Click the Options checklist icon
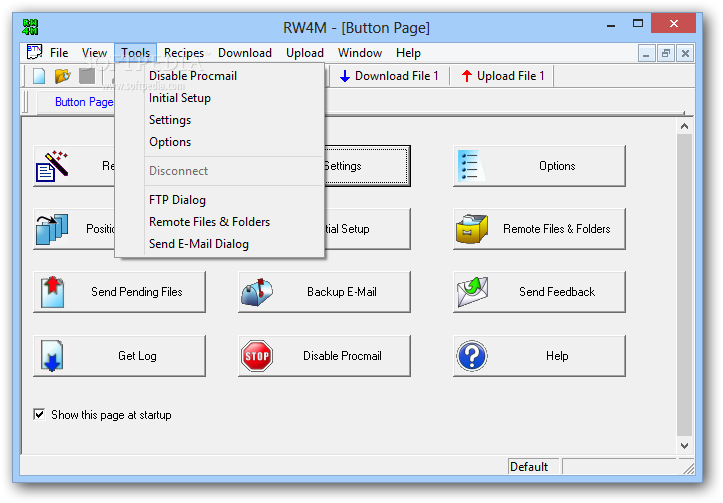Image resolution: width=723 pixels, height=503 pixels. [x=471, y=166]
